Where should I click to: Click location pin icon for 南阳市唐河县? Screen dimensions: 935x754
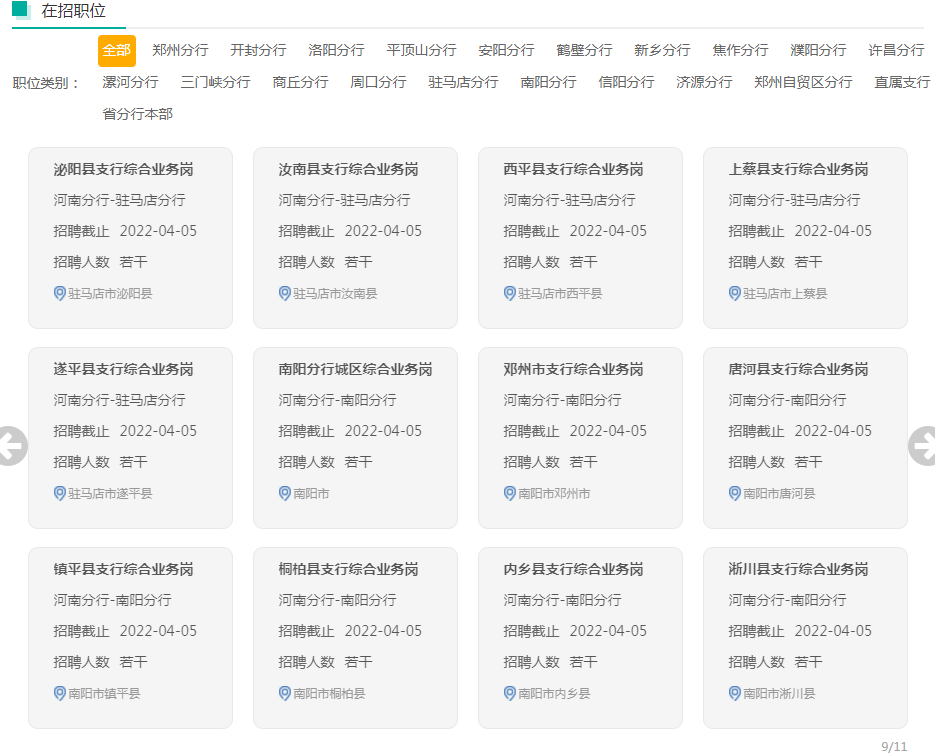735,493
